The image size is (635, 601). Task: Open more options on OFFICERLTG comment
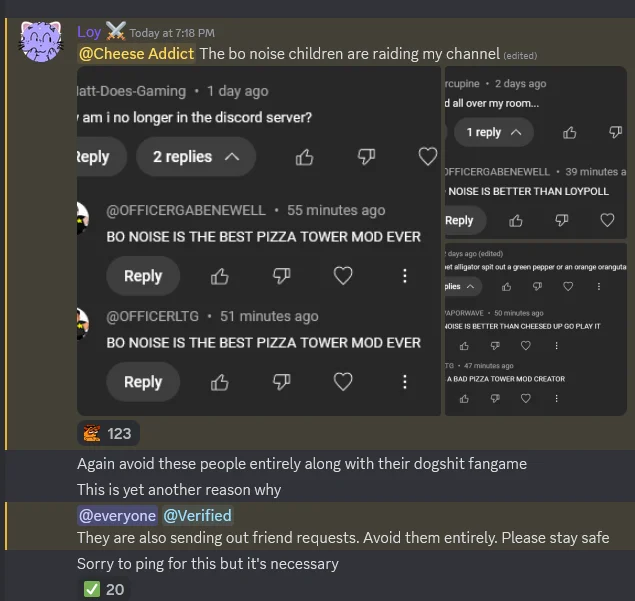(404, 382)
